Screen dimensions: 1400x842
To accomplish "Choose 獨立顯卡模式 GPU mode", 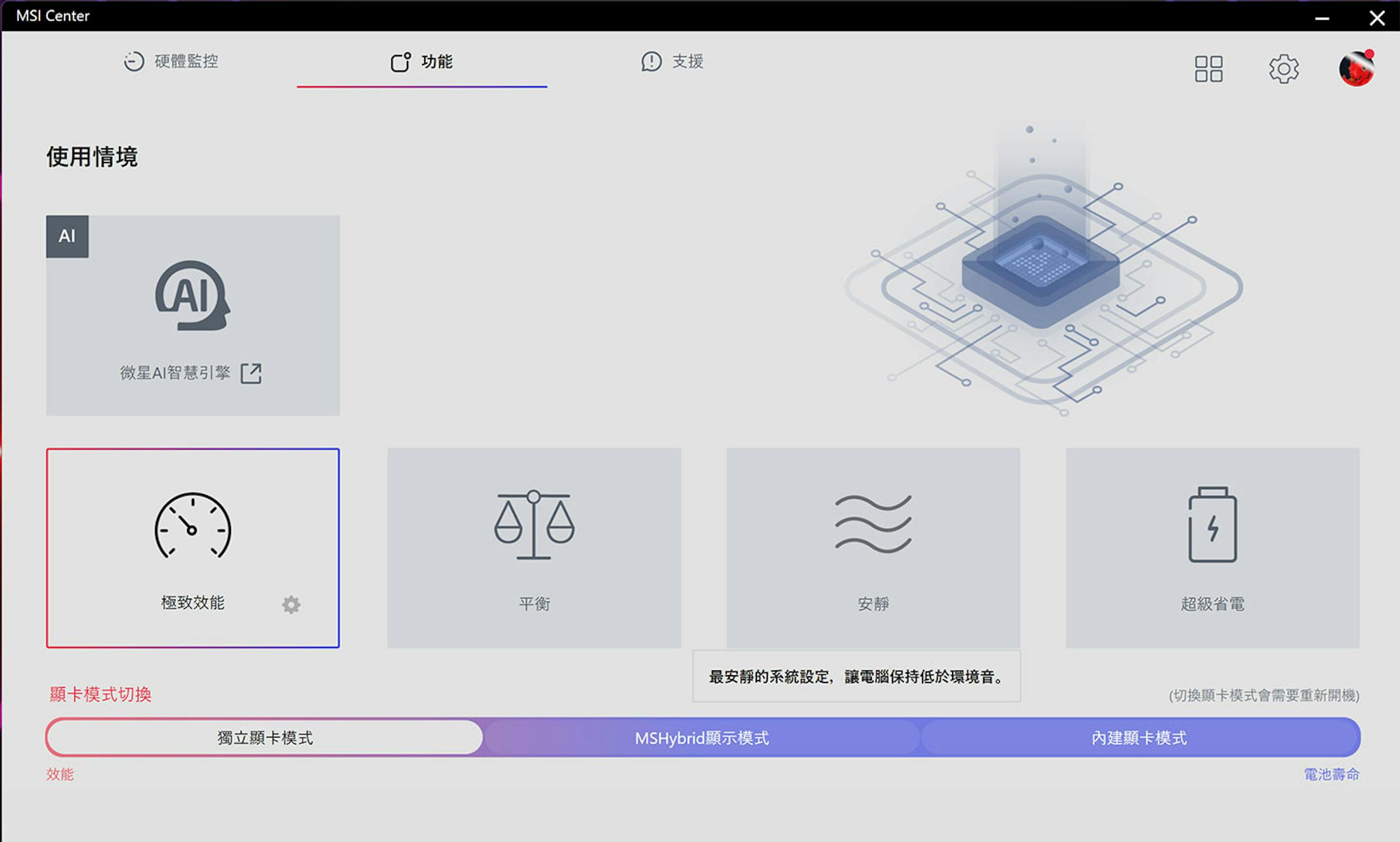I will coord(265,738).
